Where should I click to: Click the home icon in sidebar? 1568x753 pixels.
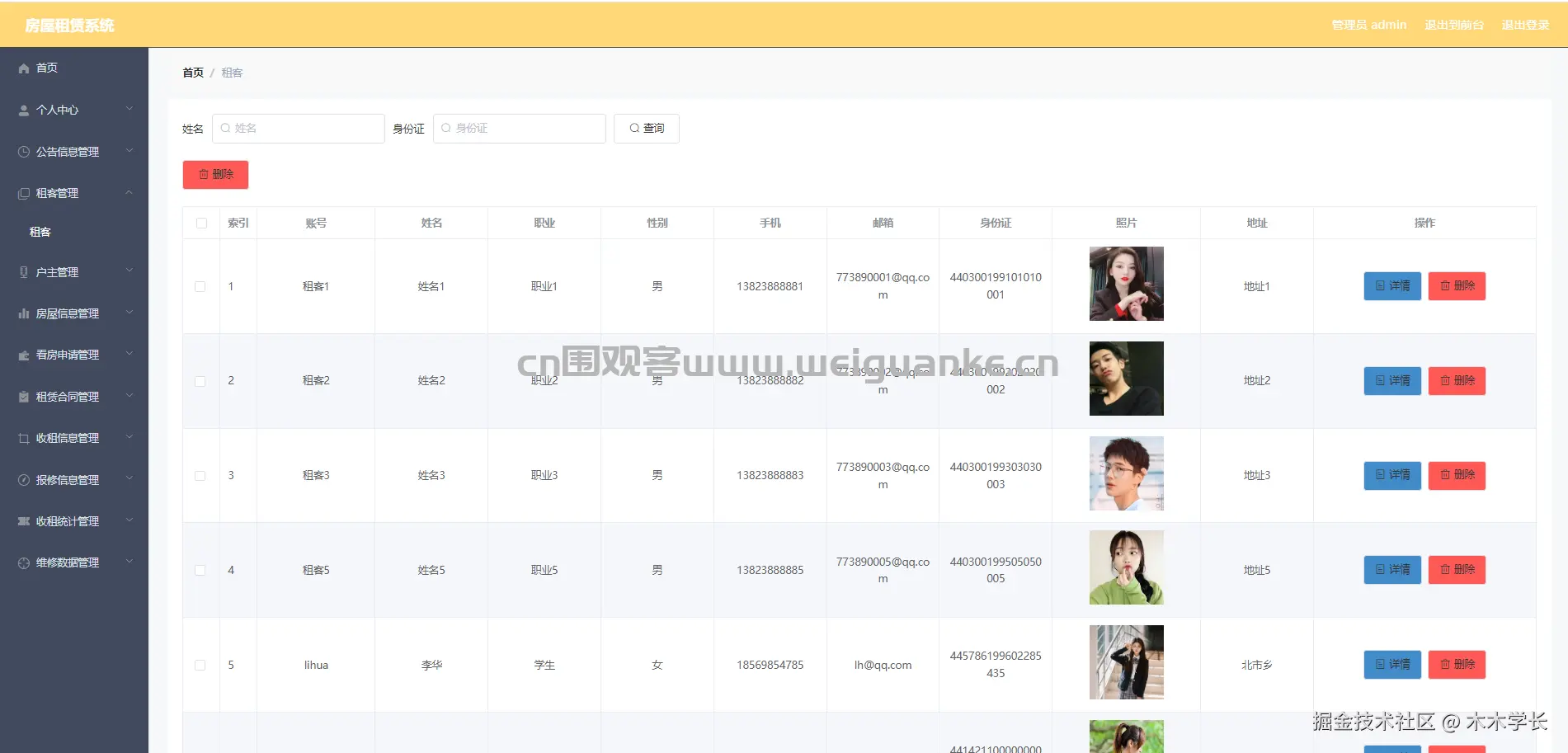[24, 68]
